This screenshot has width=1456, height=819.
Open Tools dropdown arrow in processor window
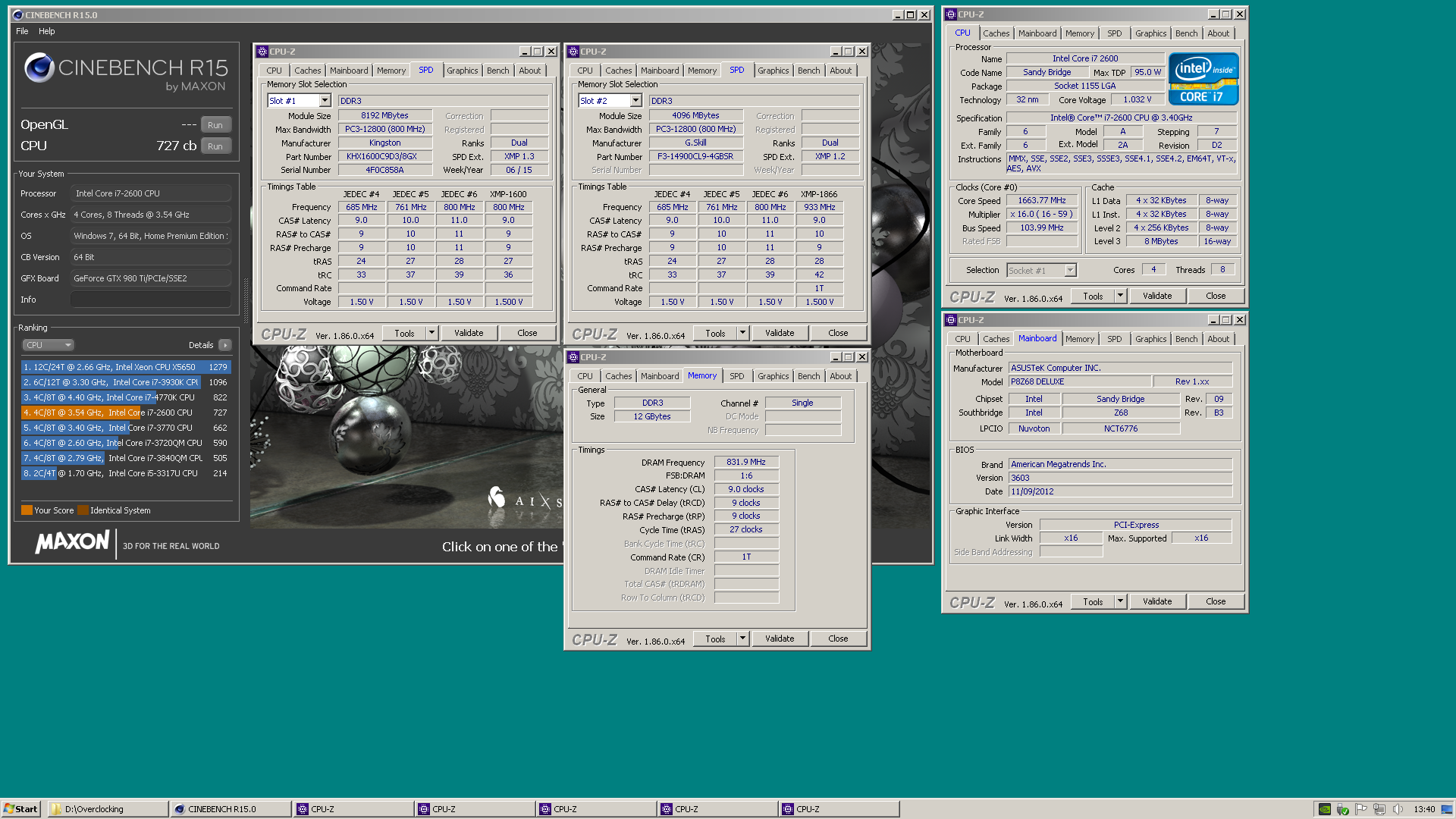[x=1120, y=296]
